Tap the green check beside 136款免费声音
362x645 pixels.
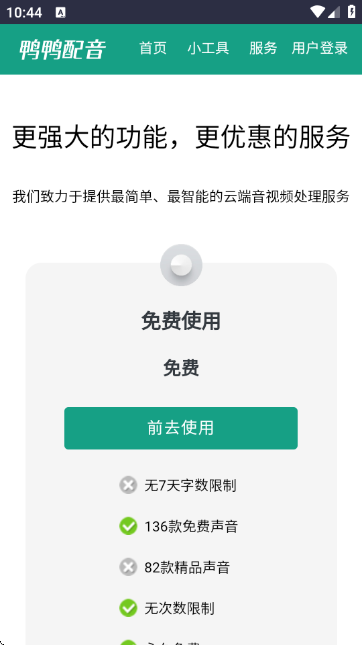click(x=128, y=526)
